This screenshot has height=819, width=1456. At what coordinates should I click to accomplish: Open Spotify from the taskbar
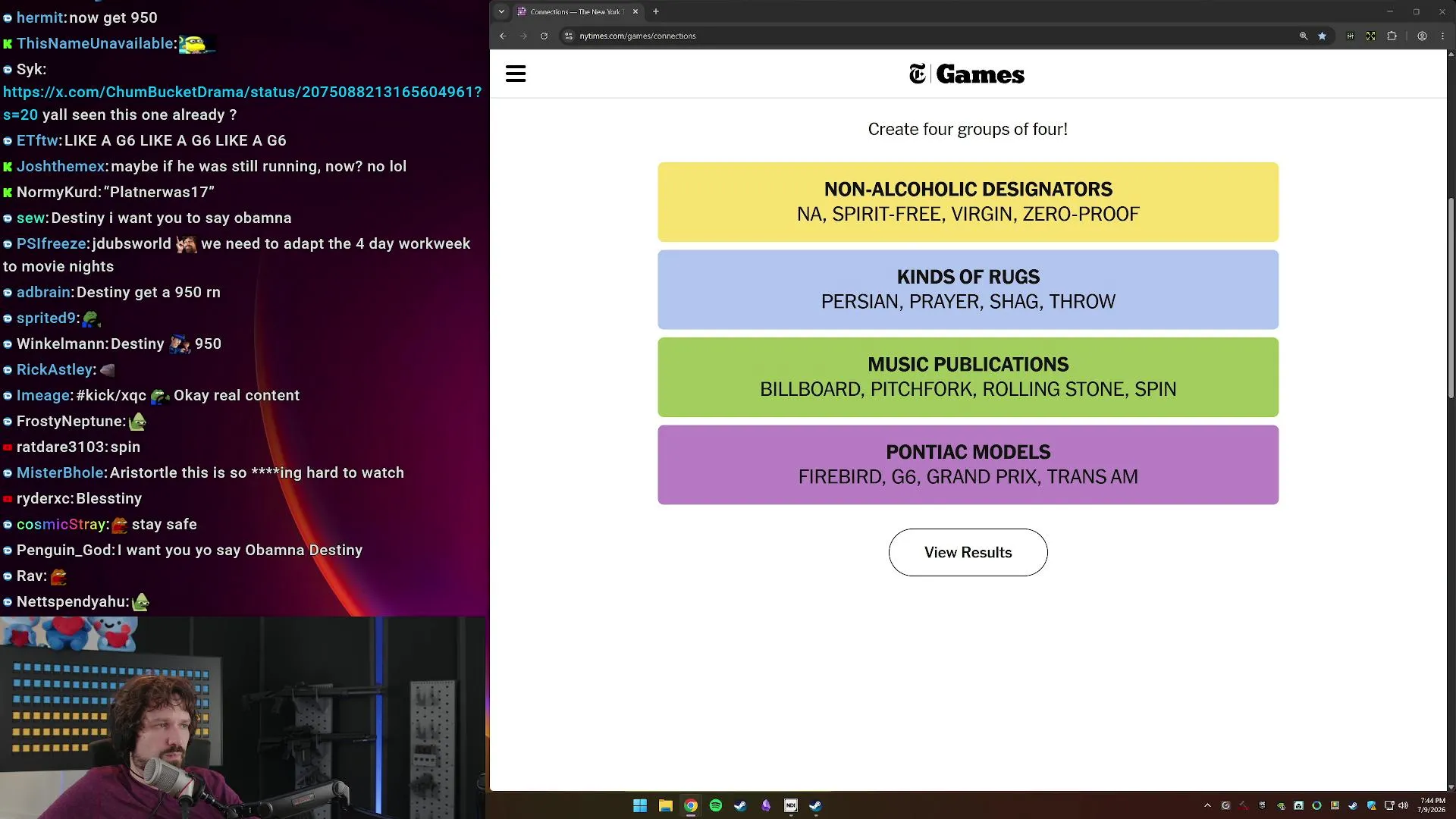point(715,805)
